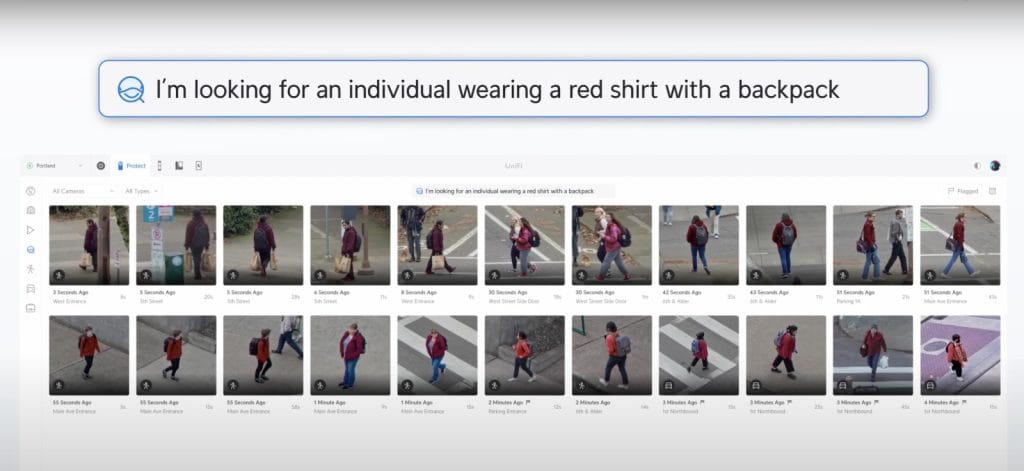Open the Portland site selector dropdown
The height and width of the screenshot is (471, 1024).
[55, 166]
